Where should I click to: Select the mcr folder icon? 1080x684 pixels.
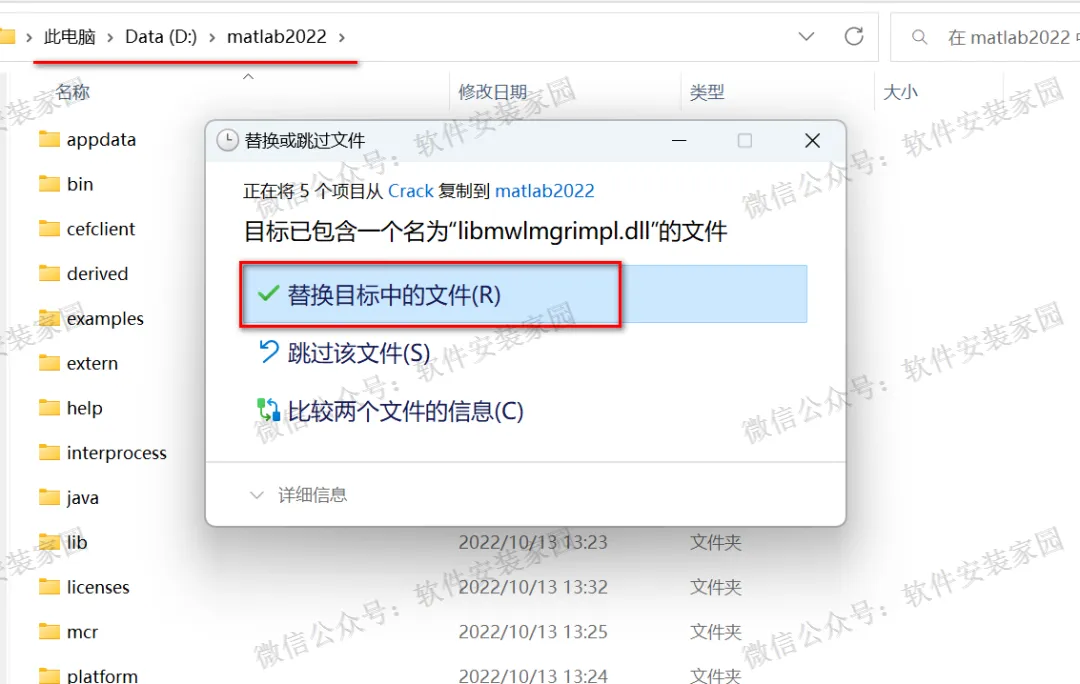point(49,632)
